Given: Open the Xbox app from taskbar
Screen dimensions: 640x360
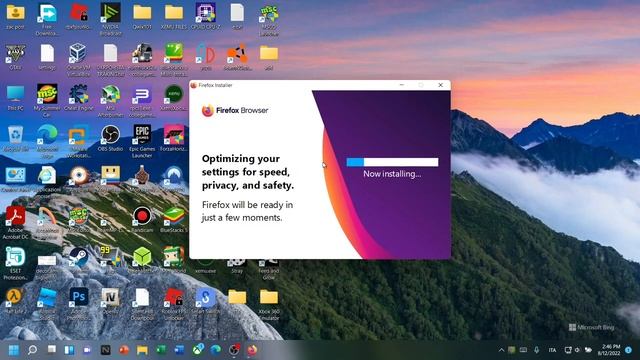Looking at the screenshot, I should tap(198, 350).
